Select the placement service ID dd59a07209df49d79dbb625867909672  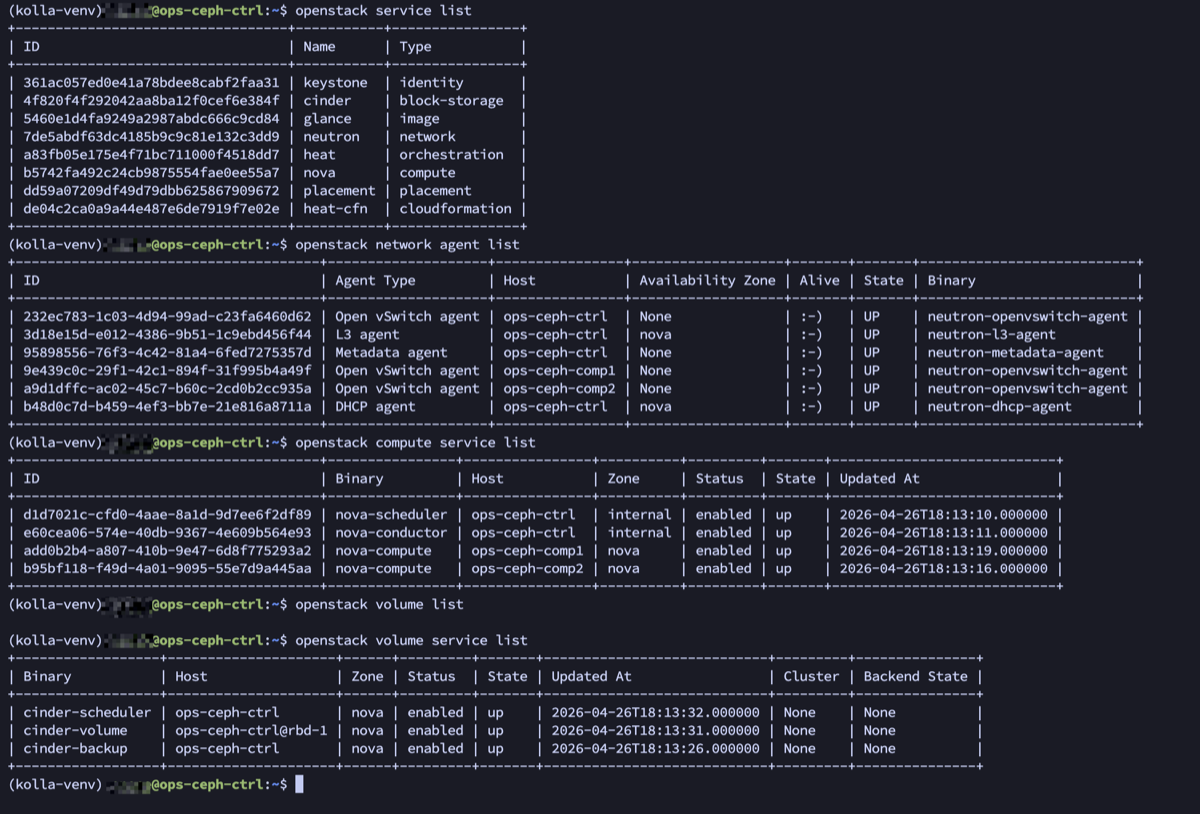151,191
